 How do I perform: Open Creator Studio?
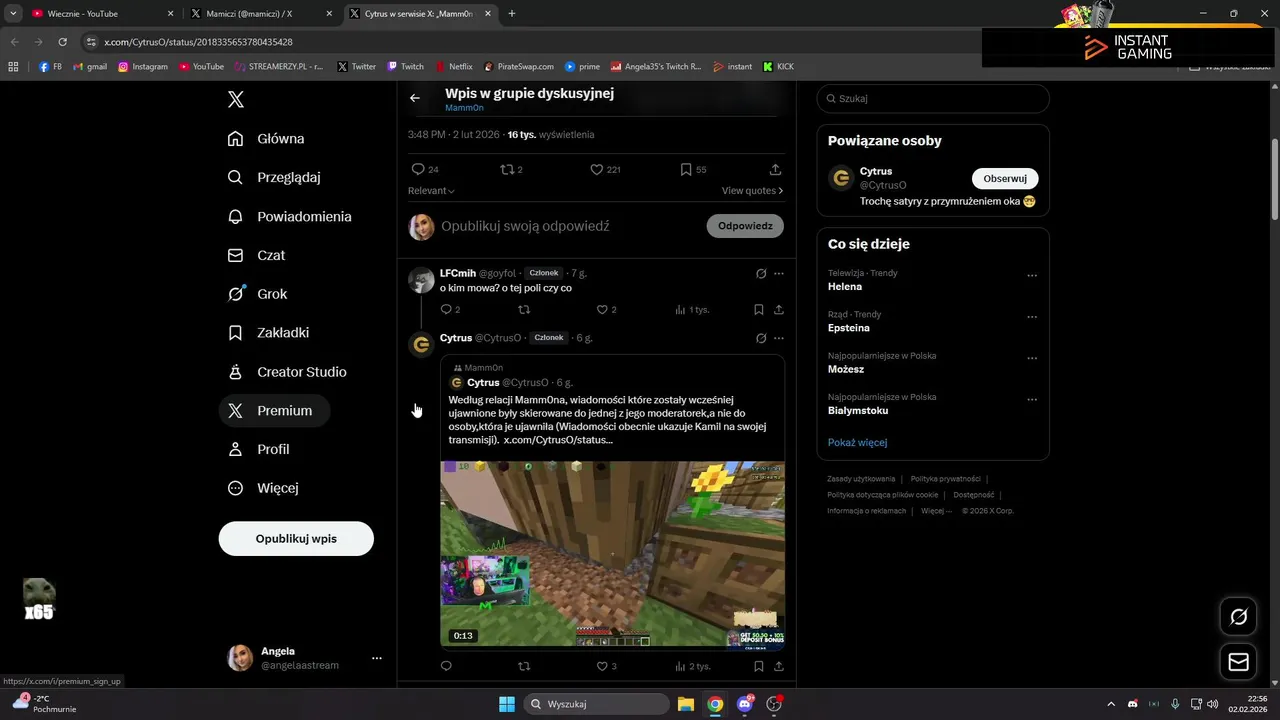point(287,372)
